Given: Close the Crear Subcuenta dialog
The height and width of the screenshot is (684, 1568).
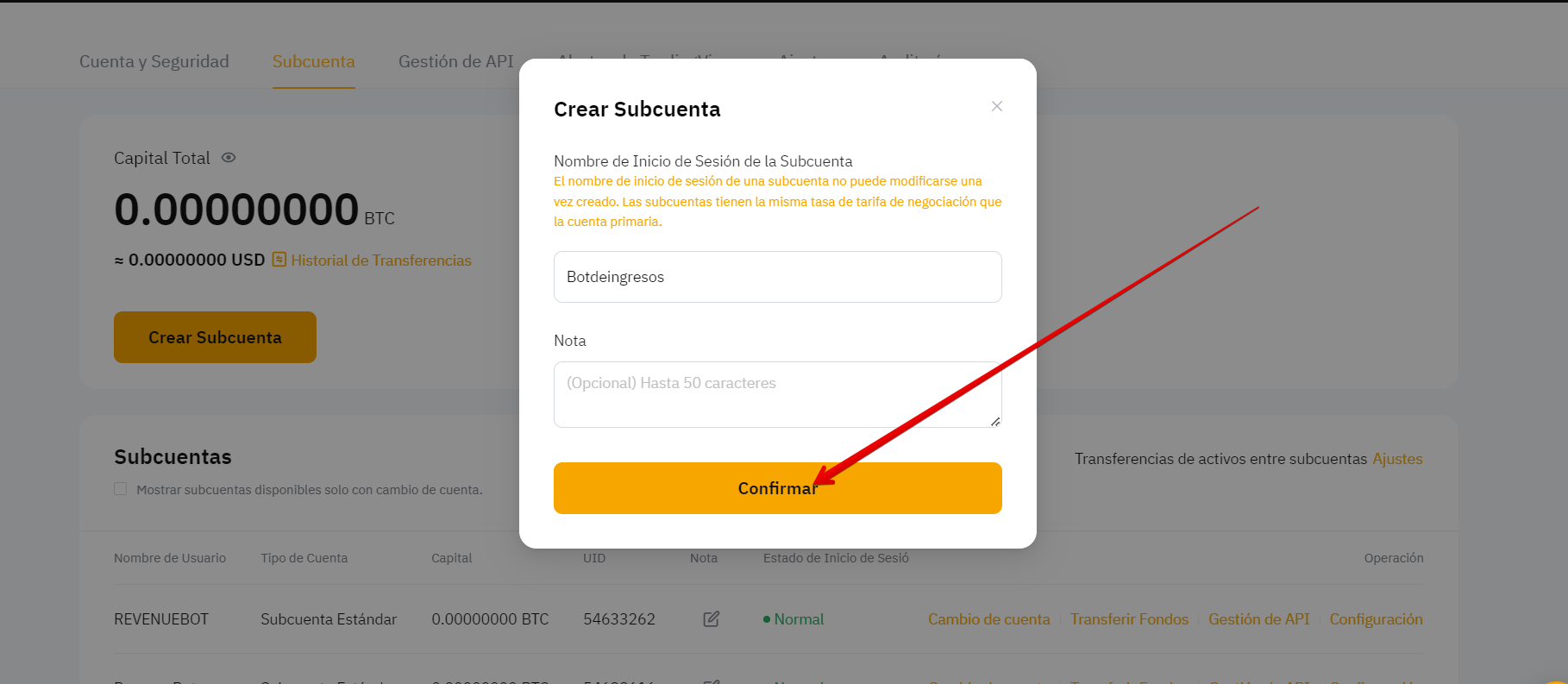Looking at the screenshot, I should (x=996, y=106).
